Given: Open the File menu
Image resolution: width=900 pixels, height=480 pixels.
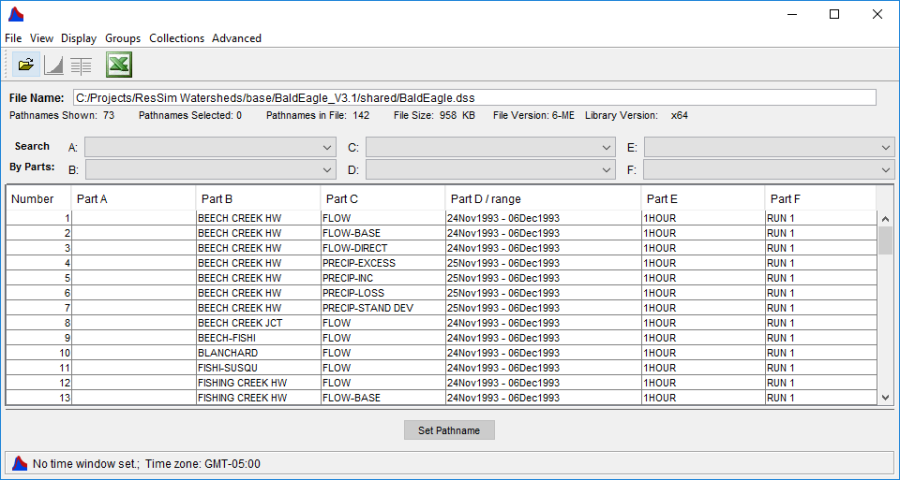Looking at the screenshot, I should click(x=13, y=38).
